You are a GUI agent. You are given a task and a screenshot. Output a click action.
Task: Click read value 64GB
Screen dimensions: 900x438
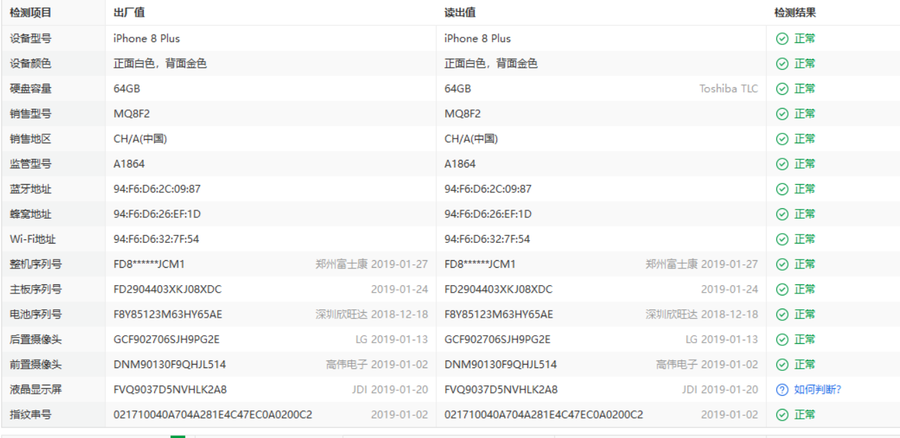(457, 89)
